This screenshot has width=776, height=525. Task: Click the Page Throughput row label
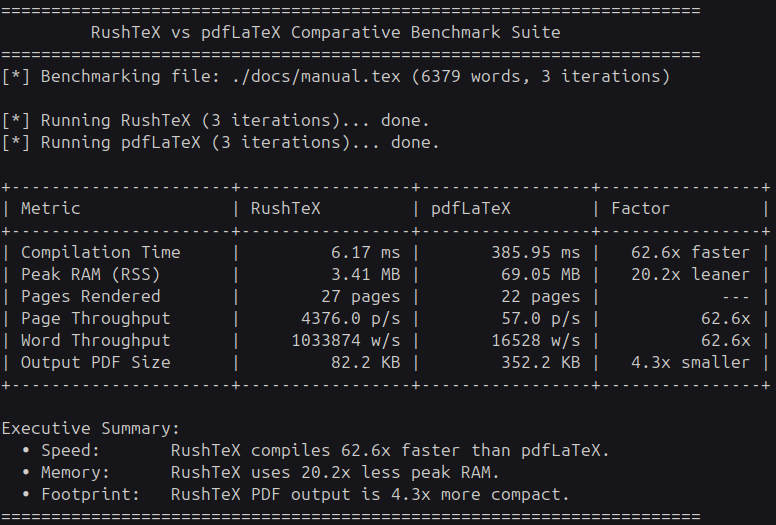click(x=96, y=319)
